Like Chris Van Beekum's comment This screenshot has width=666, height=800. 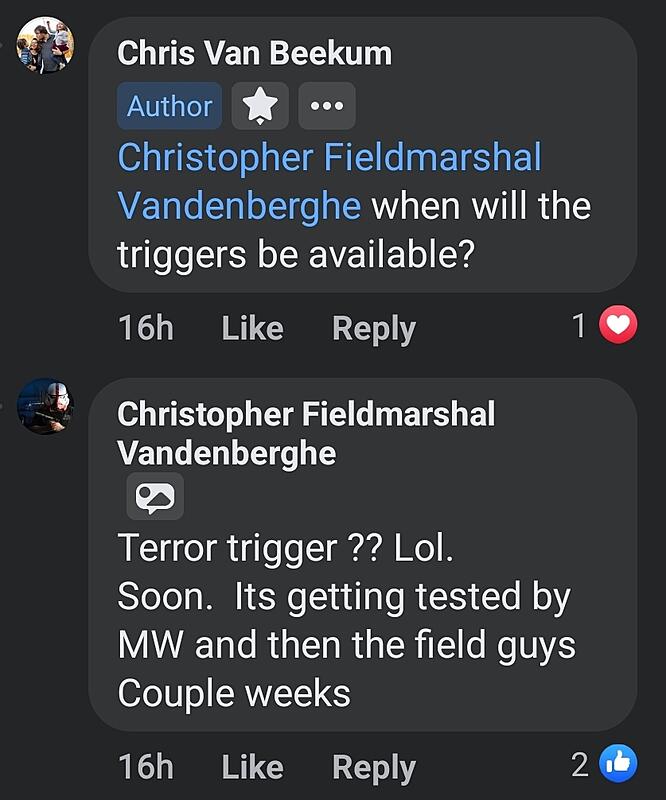pyautogui.click(x=252, y=328)
